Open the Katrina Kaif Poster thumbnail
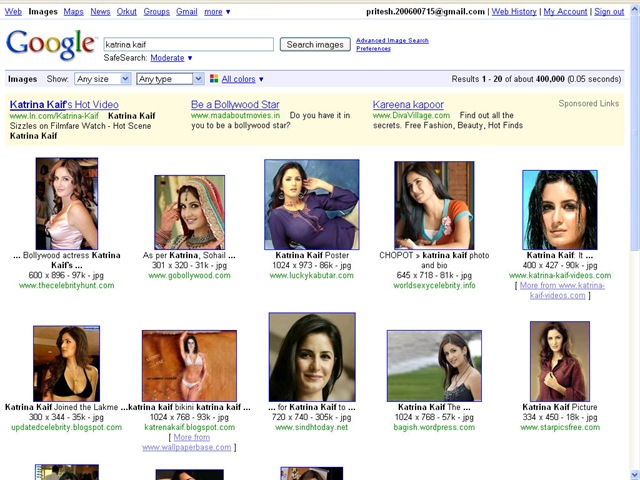Viewport: 640px width, 480px height. coord(312,204)
